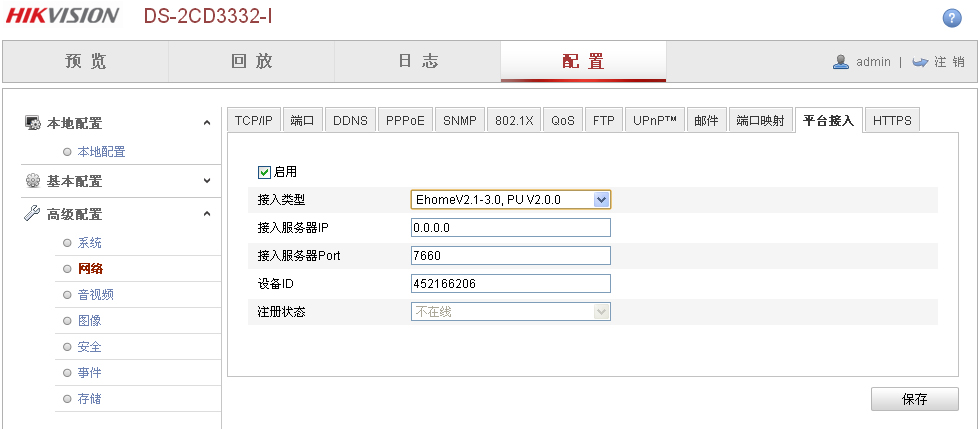Open the PPPoE tab
Viewport: 978px width, 429px height.
[405, 120]
